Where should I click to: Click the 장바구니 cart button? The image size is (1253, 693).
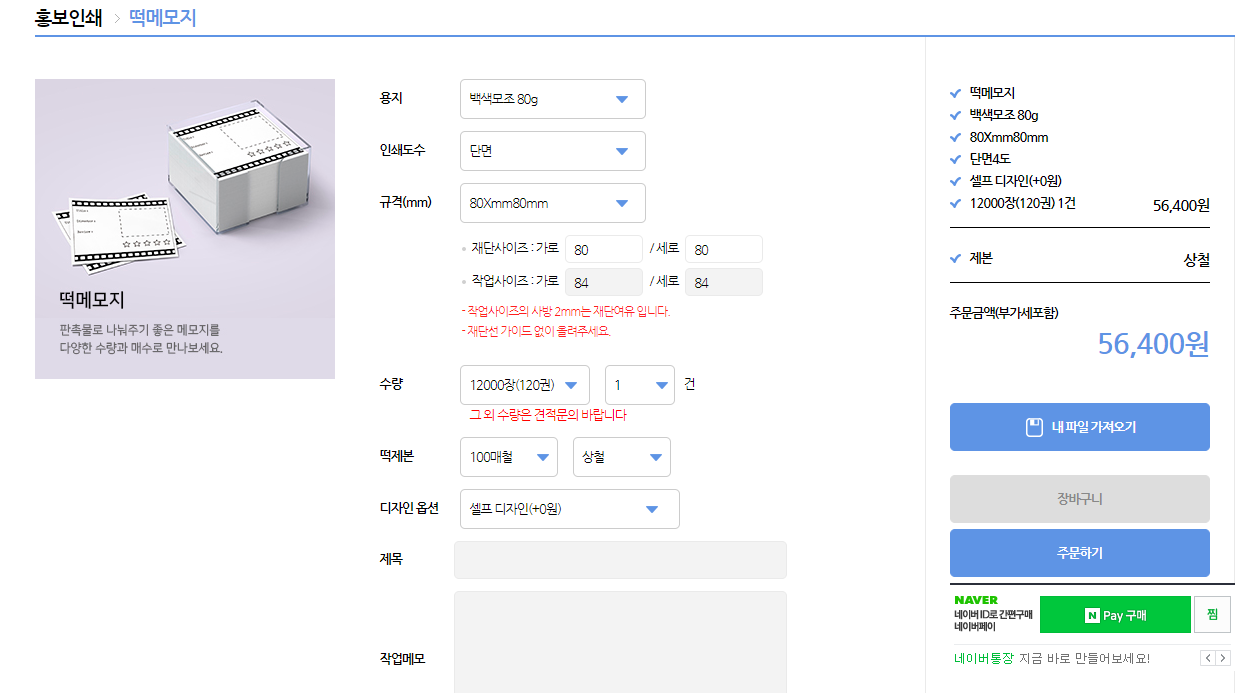click(1079, 499)
